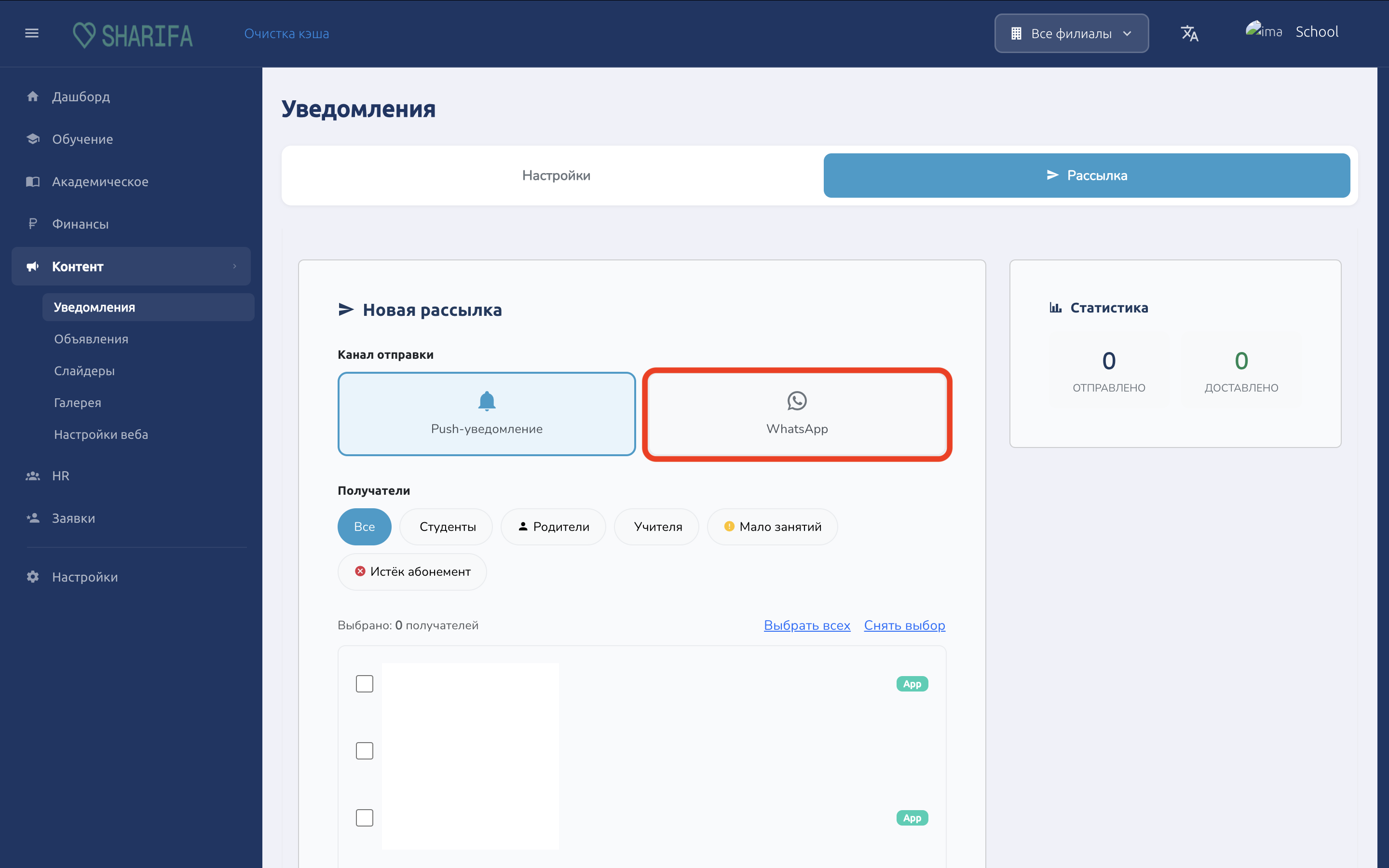Open the Все филиалы dropdown
The height and width of the screenshot is (868, 1389).
tap(1071, 33)
